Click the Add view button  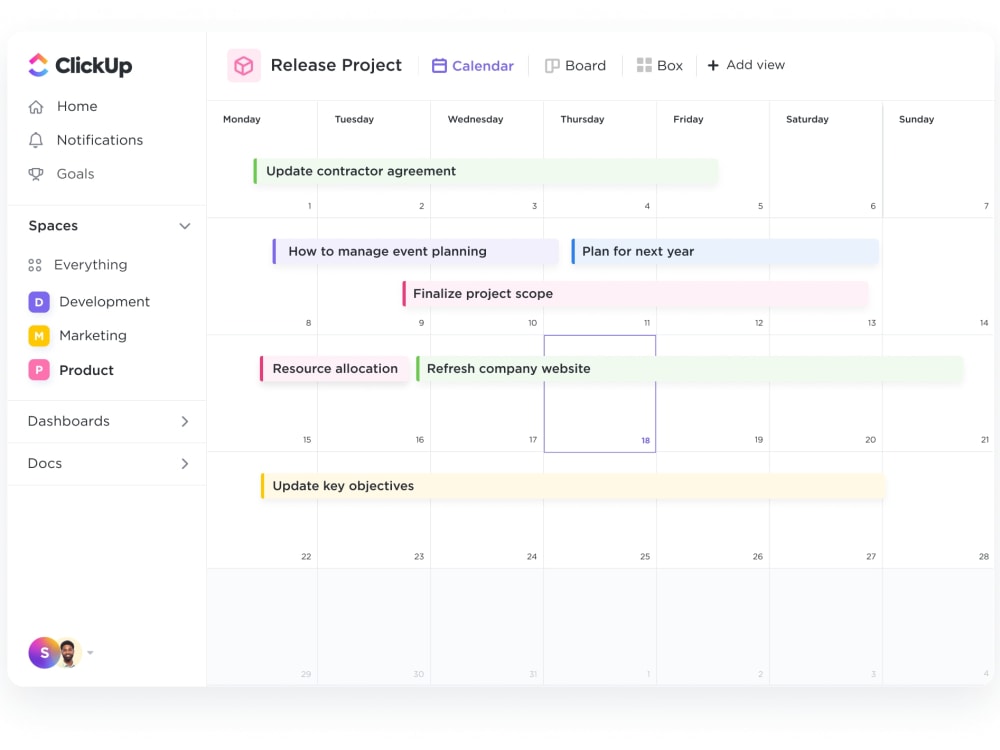pyautogui.click(x=746, y=65)
